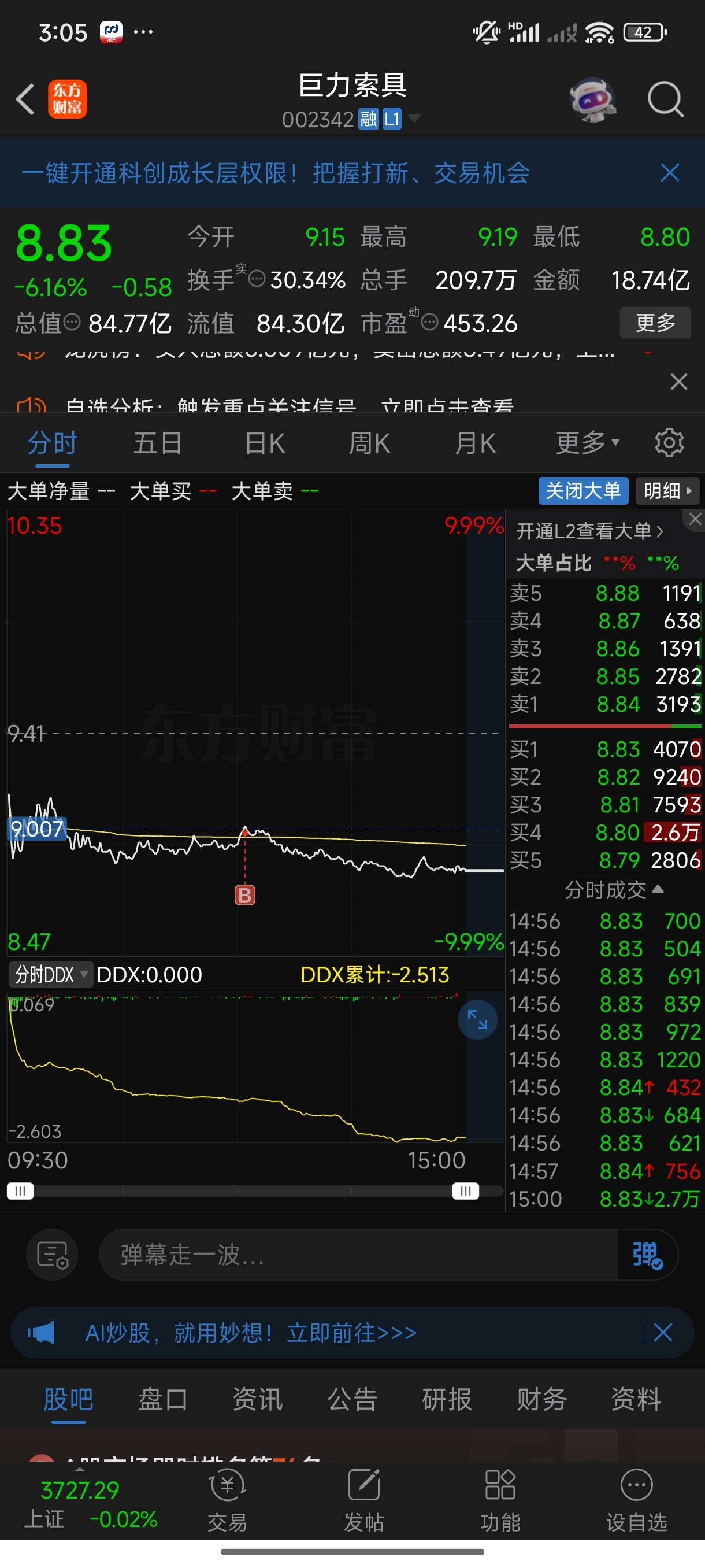Viewport: 705px width, 1568px height.
Task: Select 卖5 order row 8.88
Action: click(x=605, y=593)
